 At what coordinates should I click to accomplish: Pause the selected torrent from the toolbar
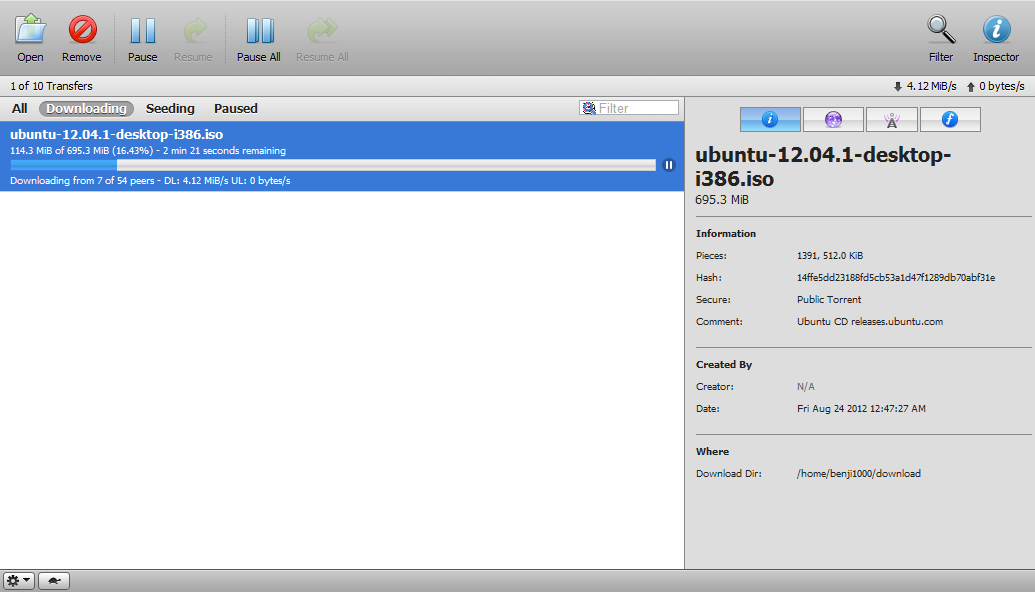click(143, 38)
